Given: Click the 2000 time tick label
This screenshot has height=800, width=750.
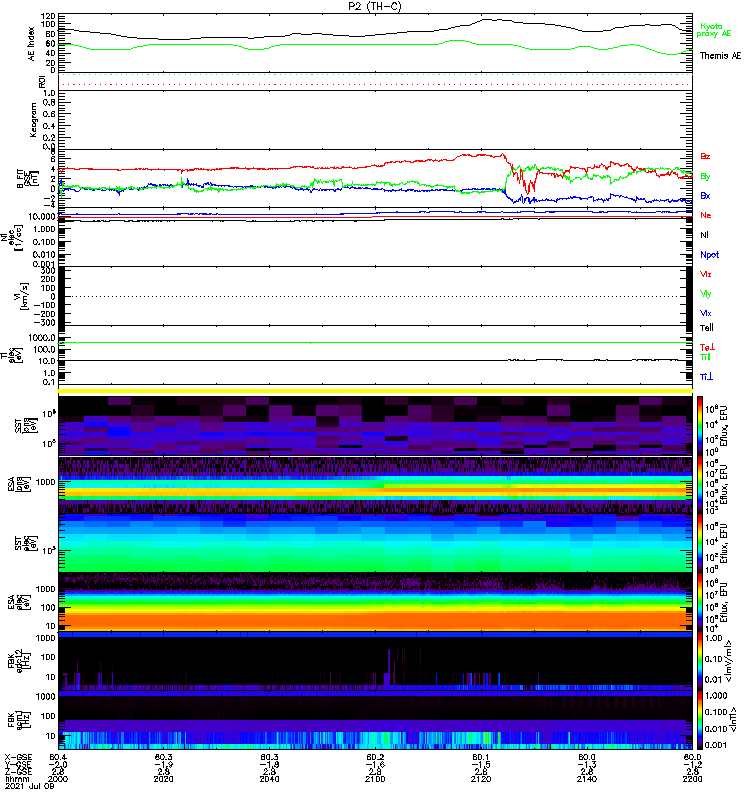Looking at the screenshot, I should pos(58,779).
